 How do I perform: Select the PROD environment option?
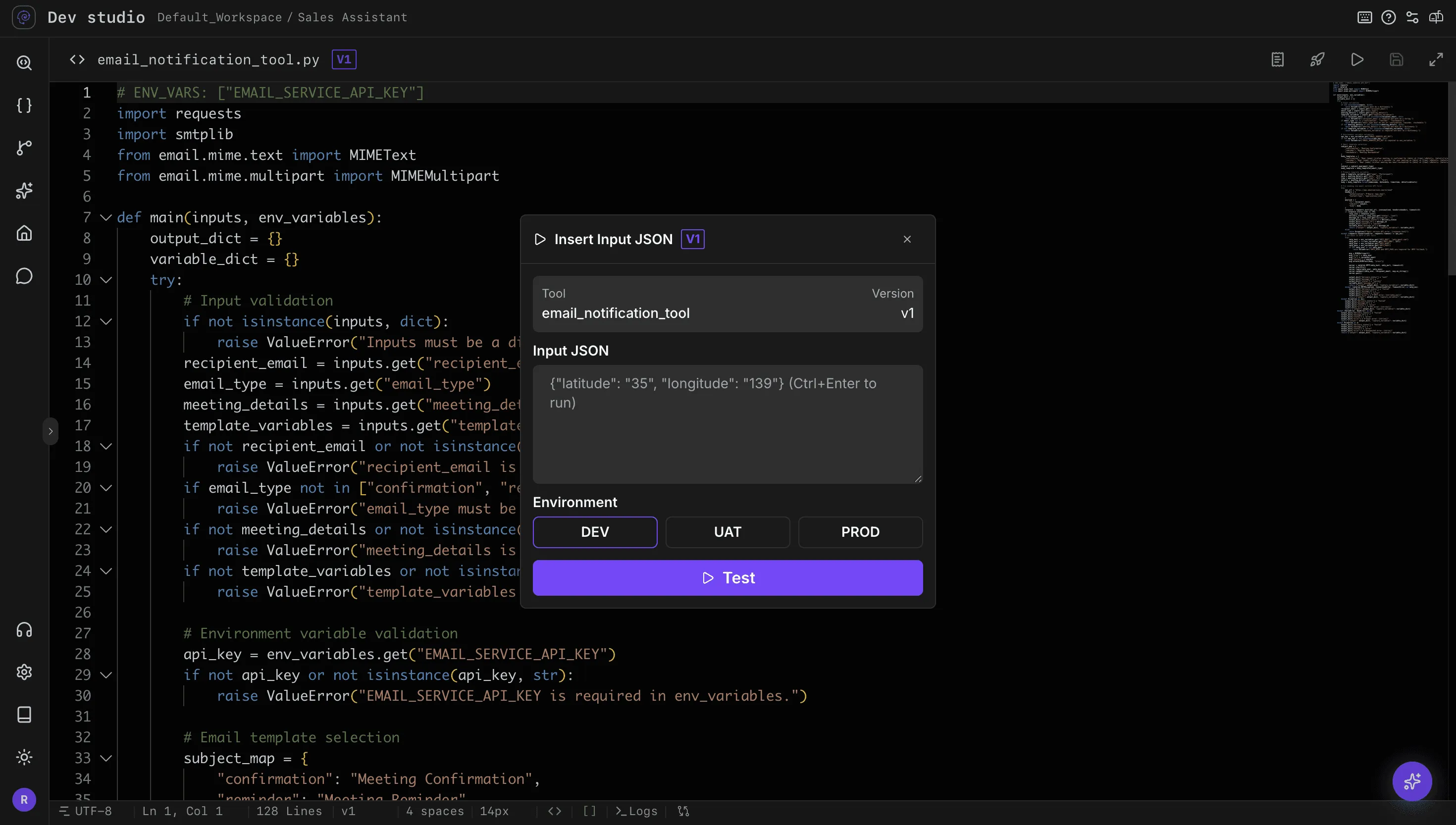point(860,532)
